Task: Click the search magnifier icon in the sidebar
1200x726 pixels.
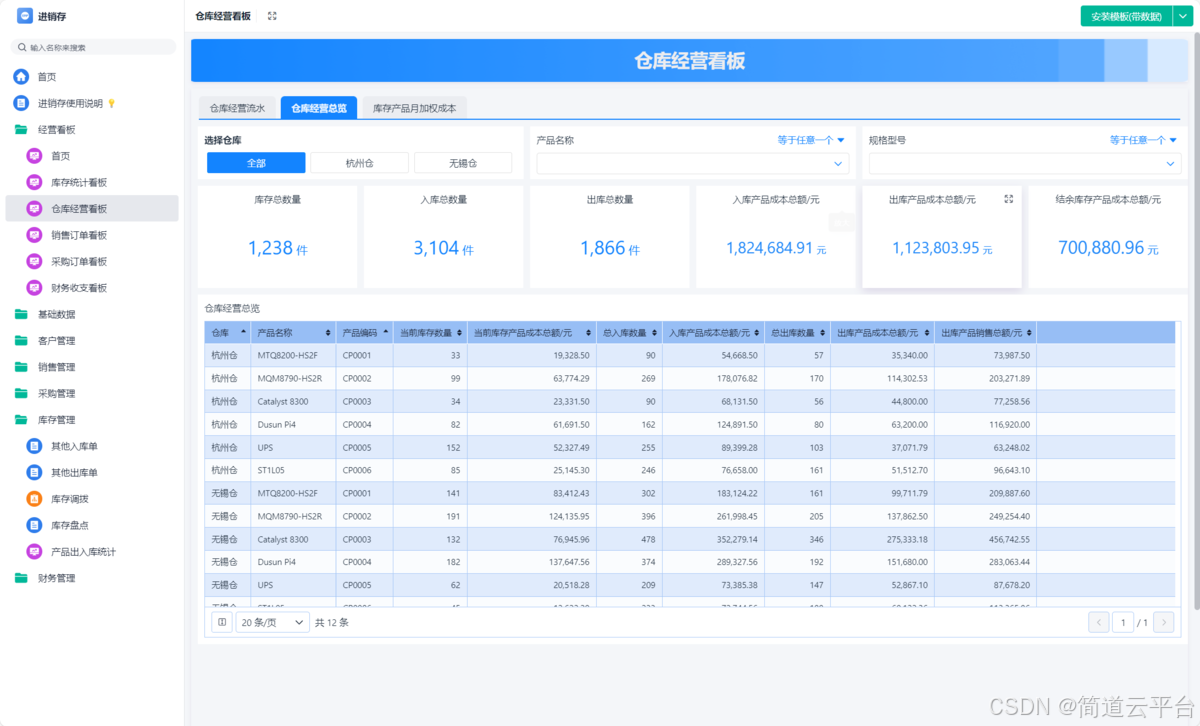Action: (22, 47)
